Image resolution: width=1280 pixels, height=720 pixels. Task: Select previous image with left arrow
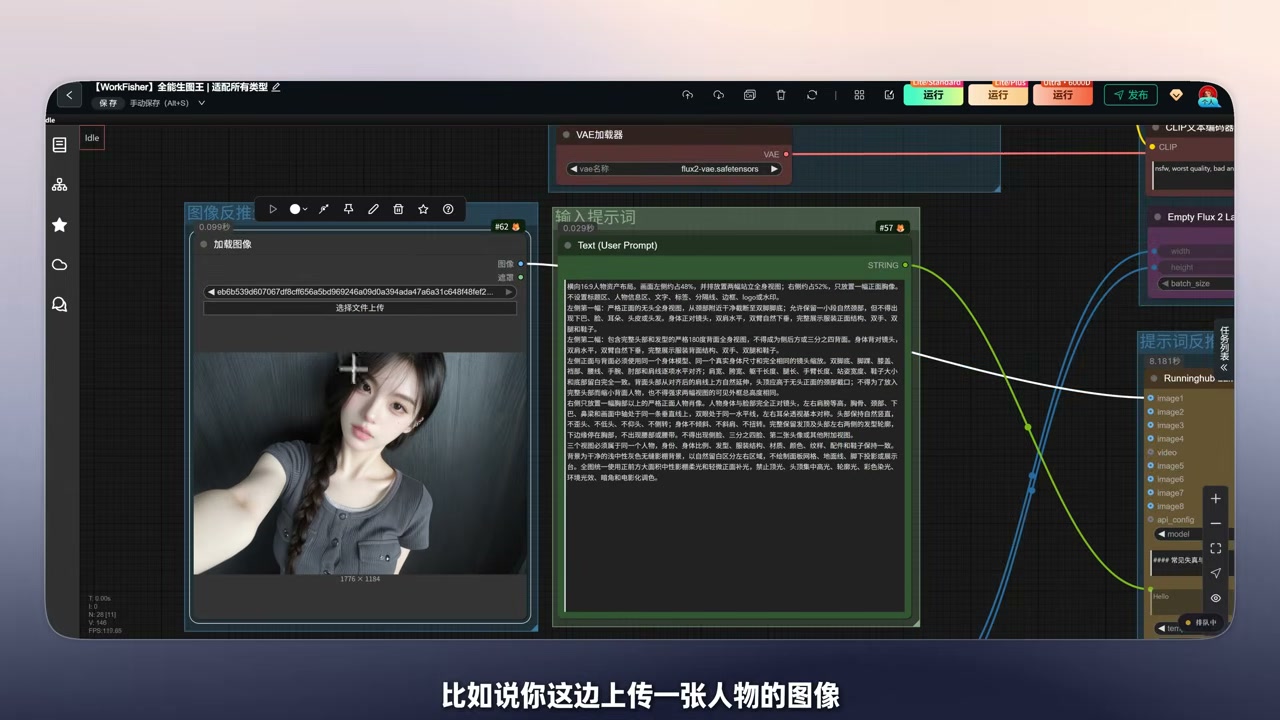(x=211, y=292)
